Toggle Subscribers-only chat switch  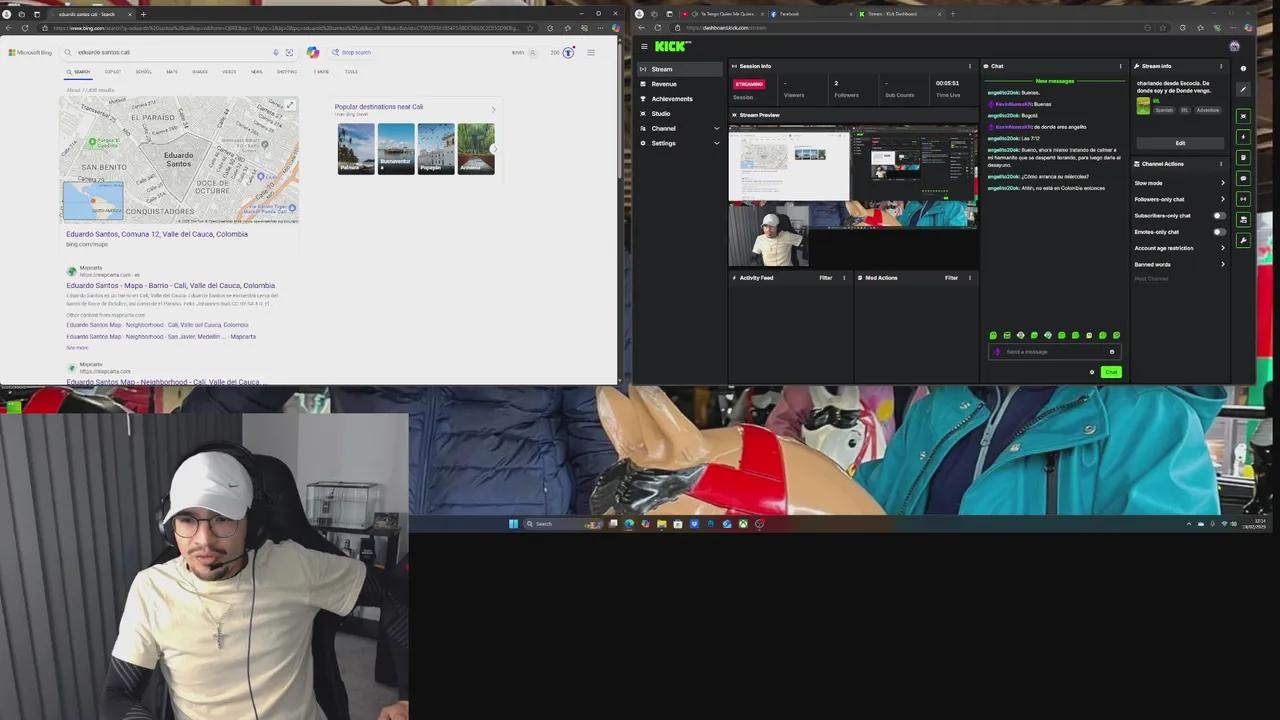pyautogui.click(x=1219, y=216)
